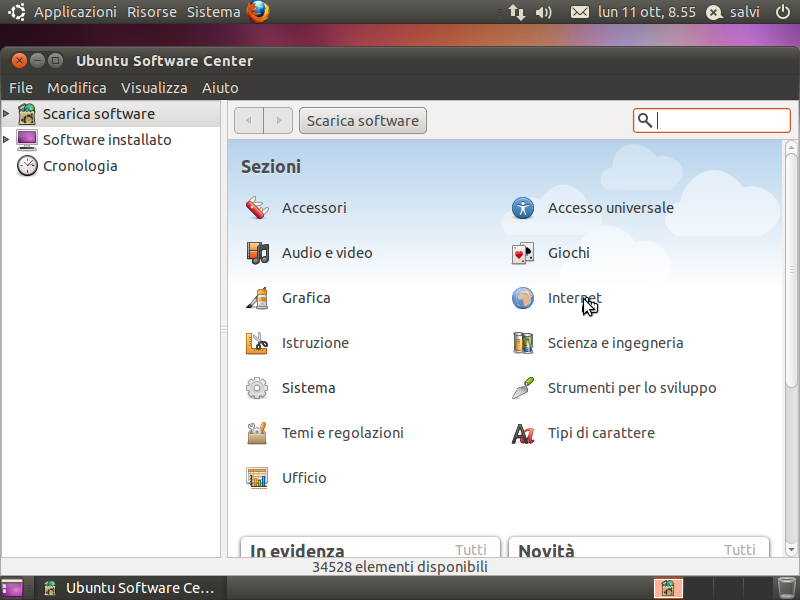This screenshot has width=800, height=600.
Task: Open the Audio e video section icon
Action: (x=257, y=253)
